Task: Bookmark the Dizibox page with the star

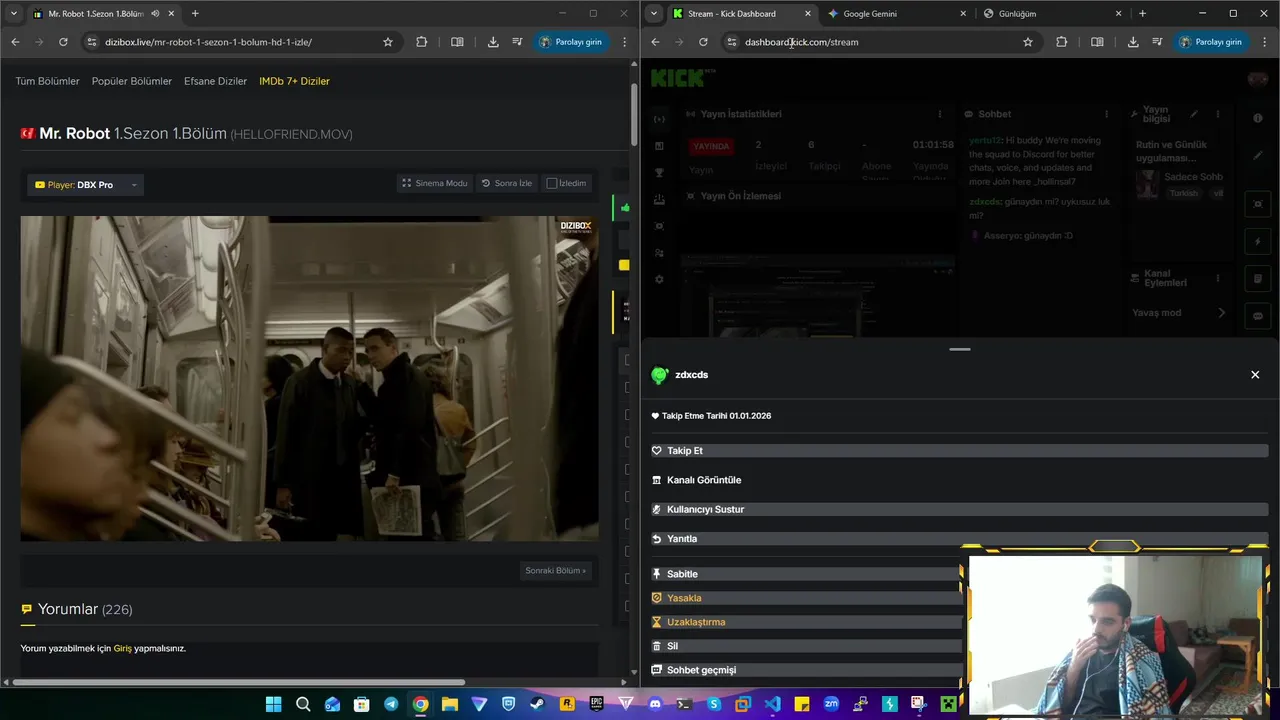Action: coord(388,42)
